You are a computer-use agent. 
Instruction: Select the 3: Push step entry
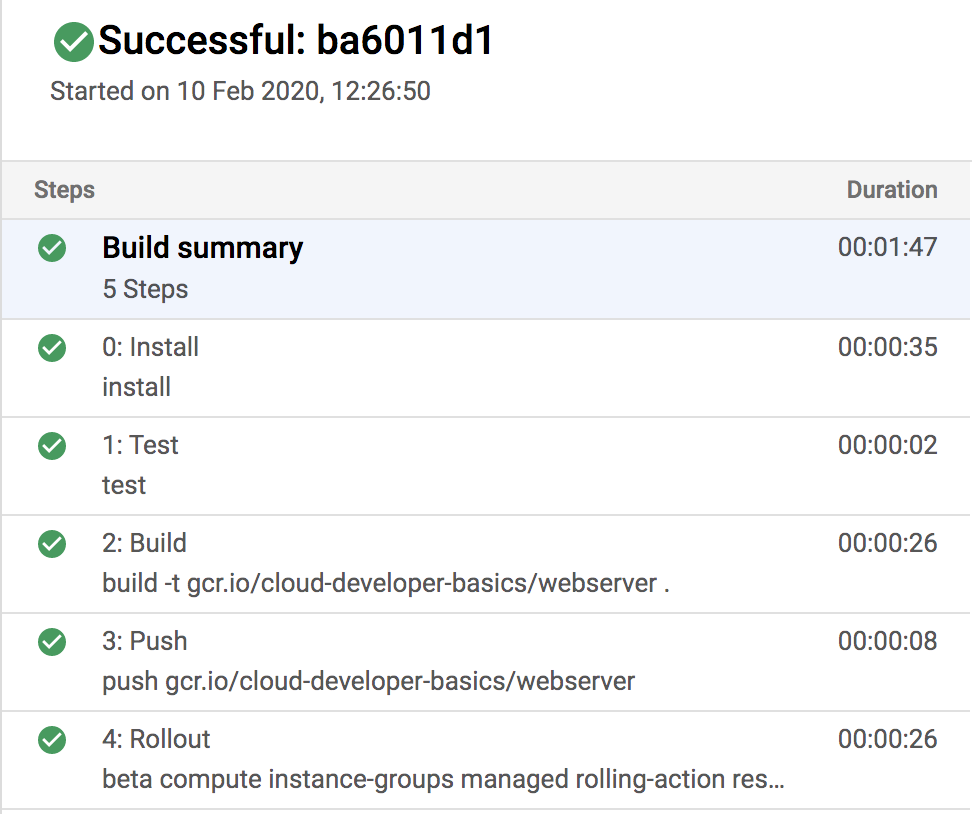click(x=143, y=642)
